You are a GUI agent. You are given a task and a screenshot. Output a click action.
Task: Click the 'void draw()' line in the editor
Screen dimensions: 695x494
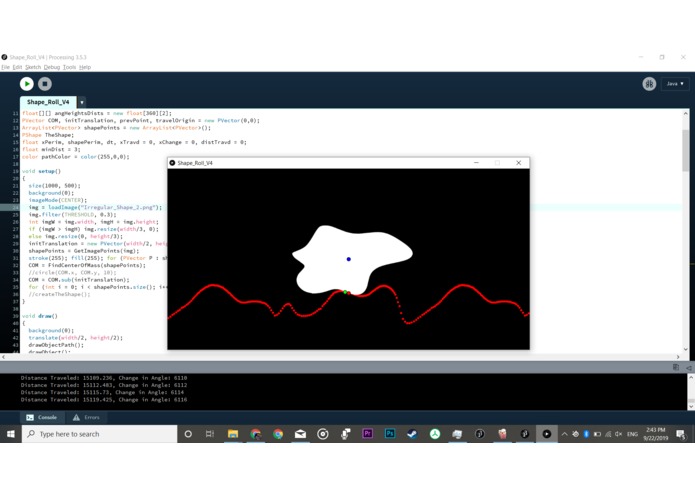coord(40,316)
